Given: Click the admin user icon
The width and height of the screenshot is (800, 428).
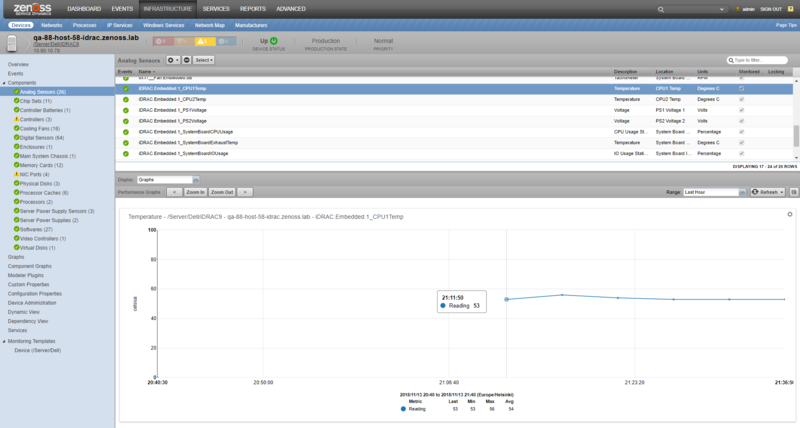Looking at the screenshot, I should coord(738,9).
